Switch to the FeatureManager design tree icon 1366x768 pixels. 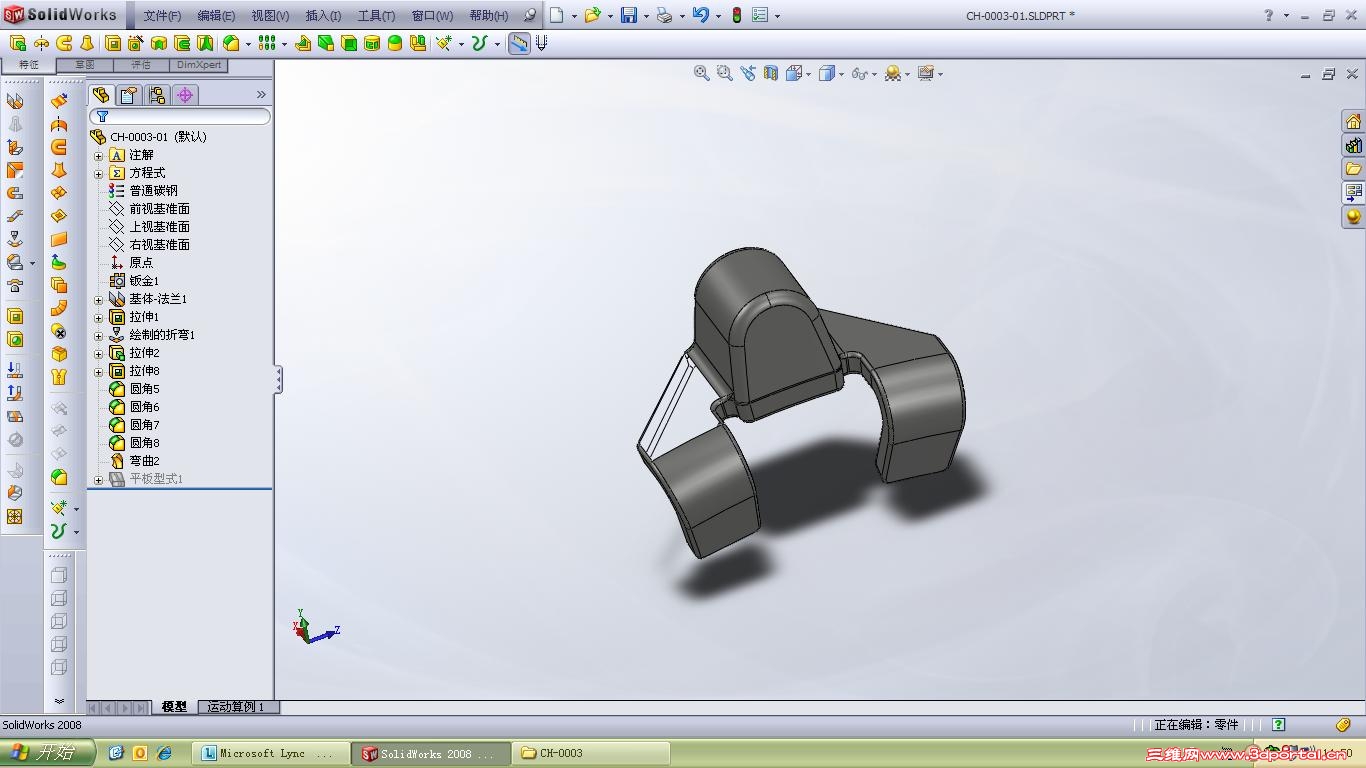[x=101, y=95]
